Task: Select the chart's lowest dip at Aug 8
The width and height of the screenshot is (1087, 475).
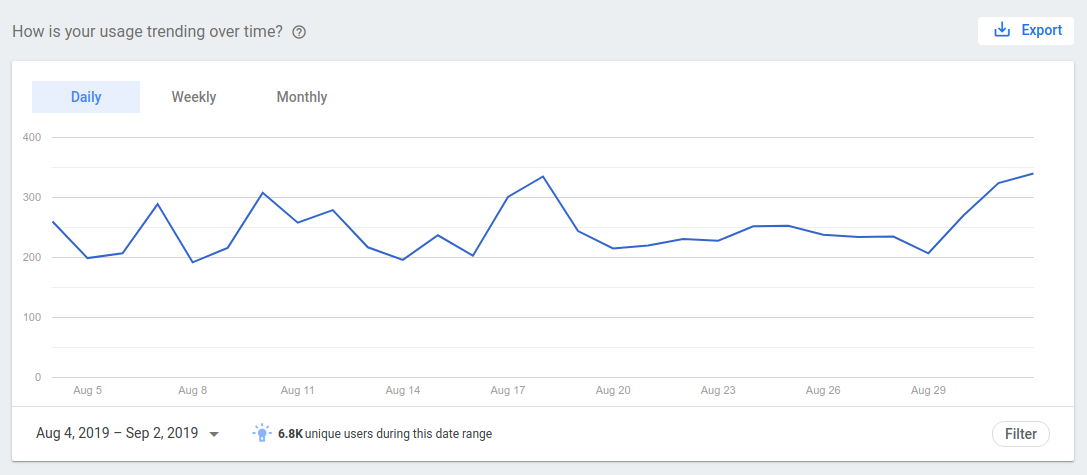Action: tap(193, 262)
